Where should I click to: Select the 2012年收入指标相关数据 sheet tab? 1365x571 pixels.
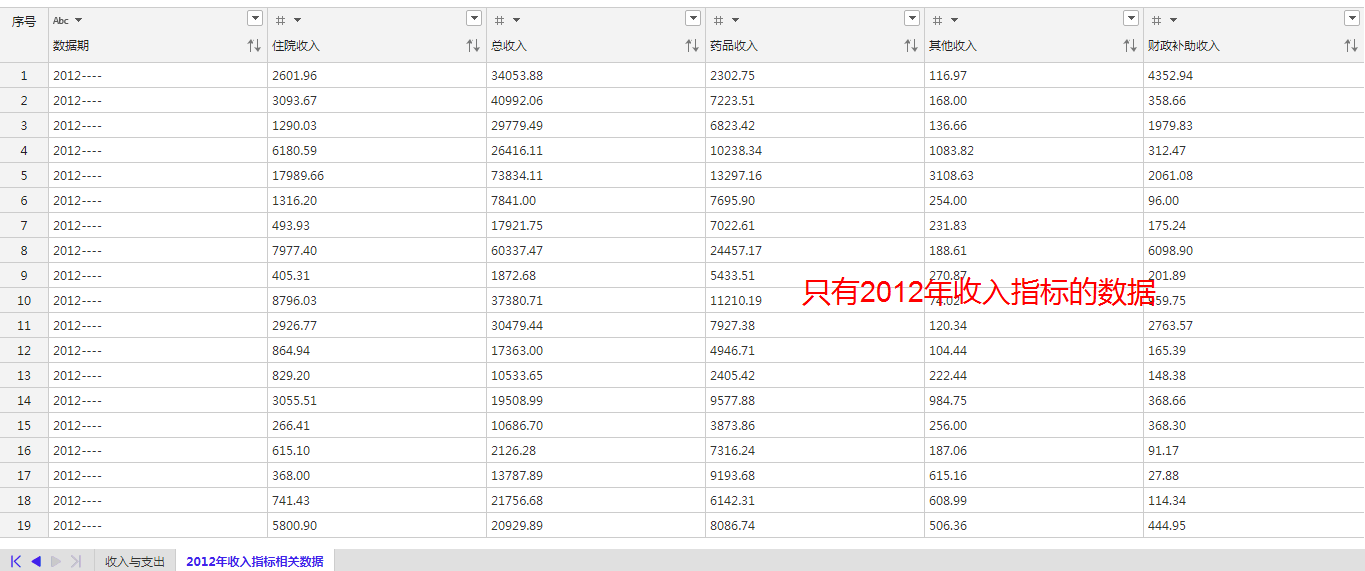[255, 561]
